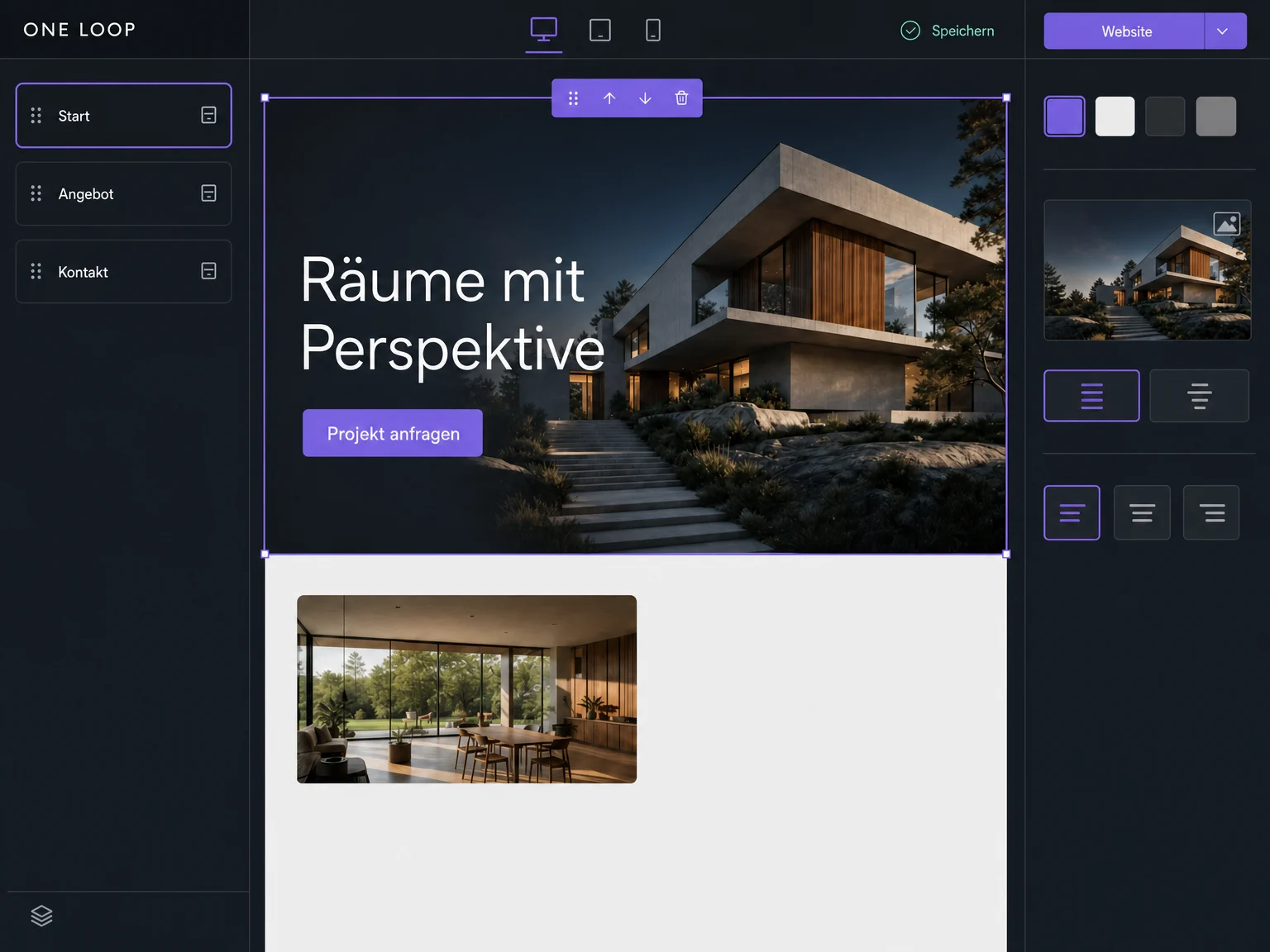Click the drag handle of the Angebot row
1270x952 pixels.
coord(36,193)
